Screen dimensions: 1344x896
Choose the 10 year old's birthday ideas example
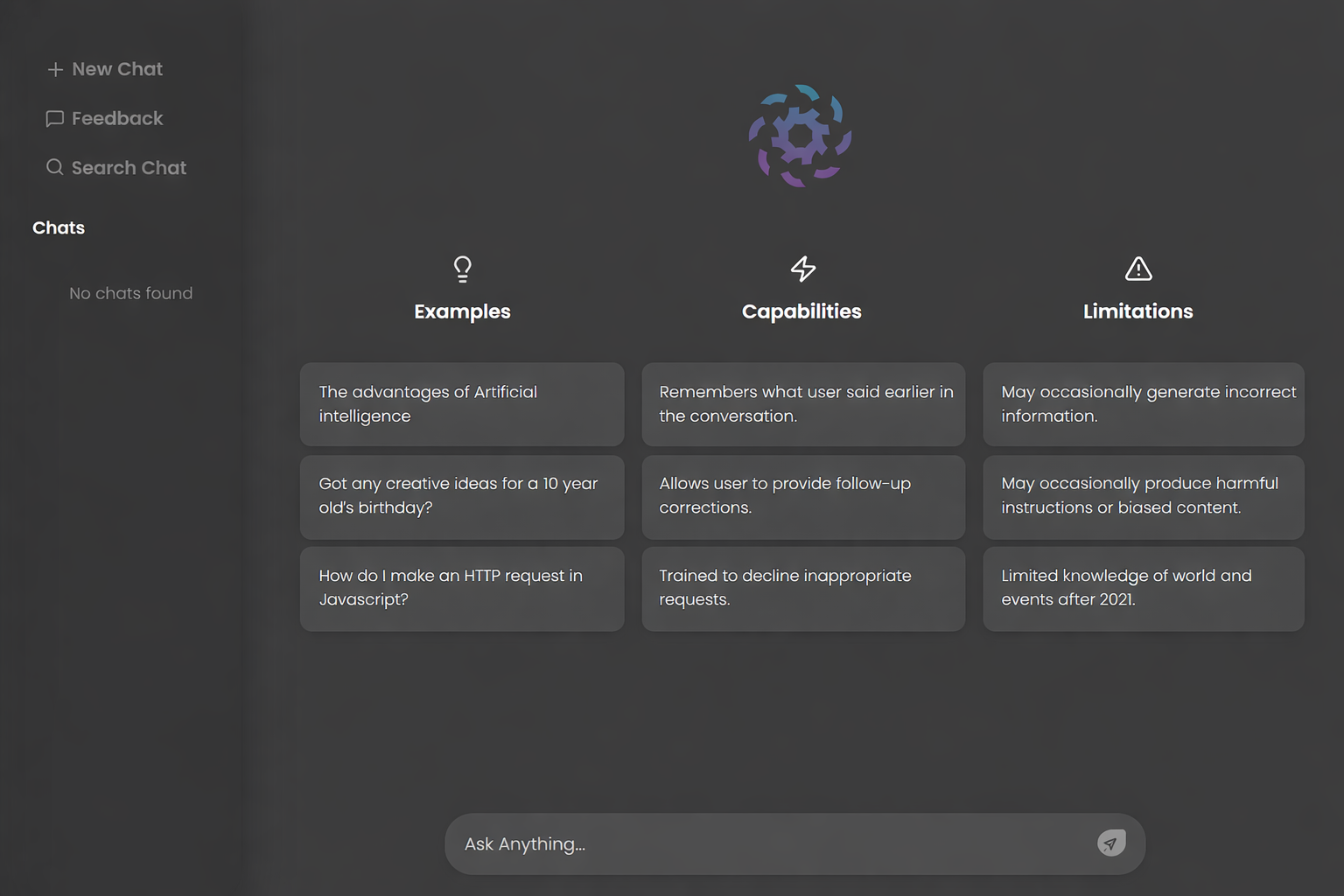462,496
